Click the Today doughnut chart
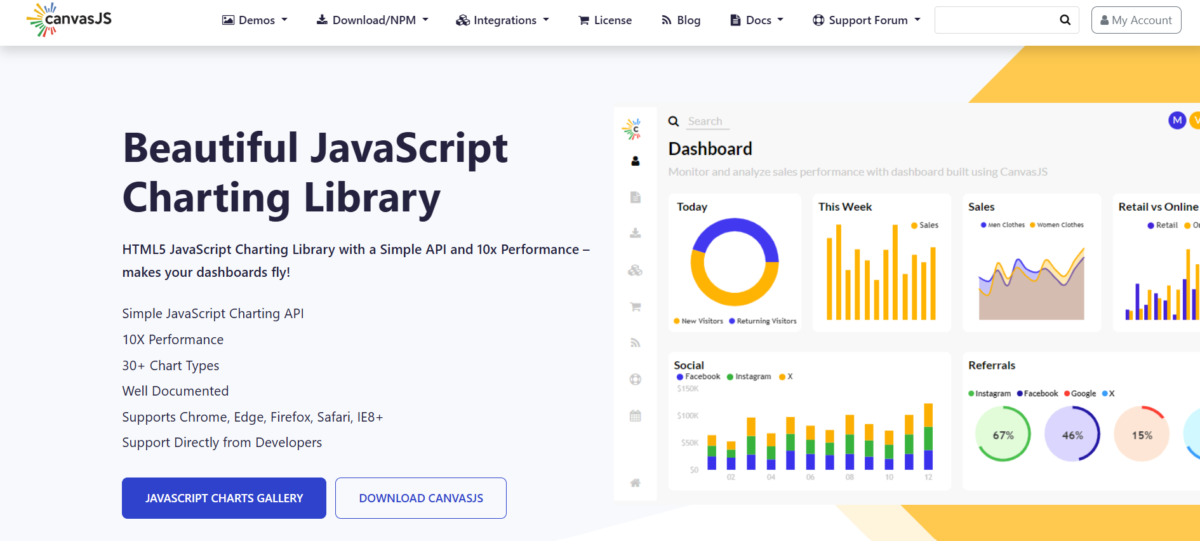The height and width of the screenshot is (541, 1200). tap(735, 262)
